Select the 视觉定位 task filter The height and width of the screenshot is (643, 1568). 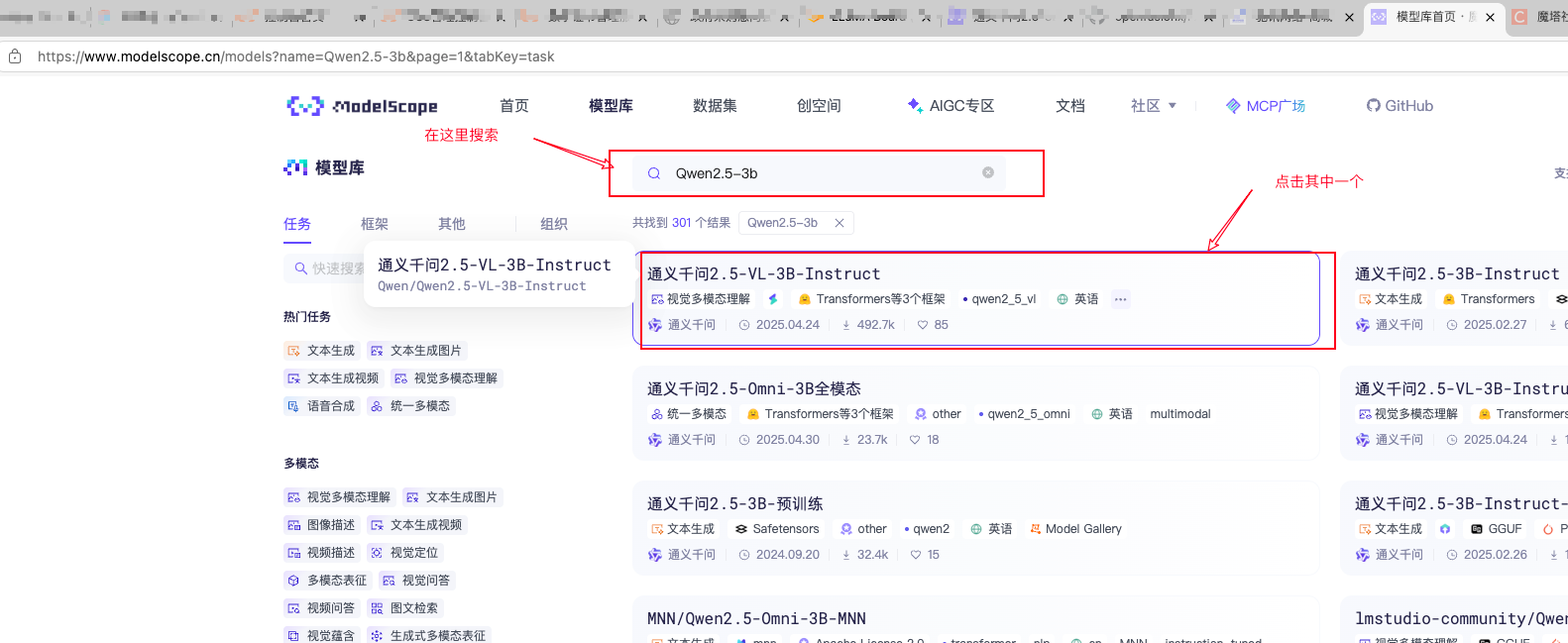403,553
